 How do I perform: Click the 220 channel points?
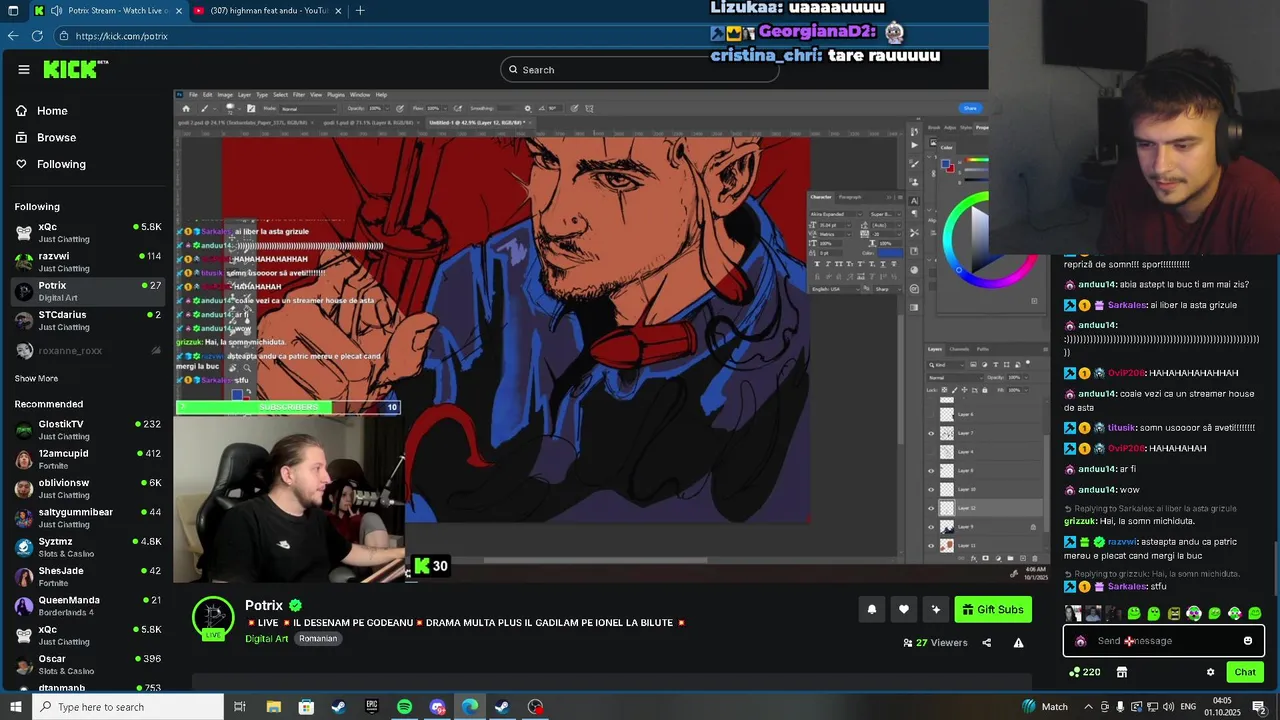pyautogui.click(x=1085, y=672)
